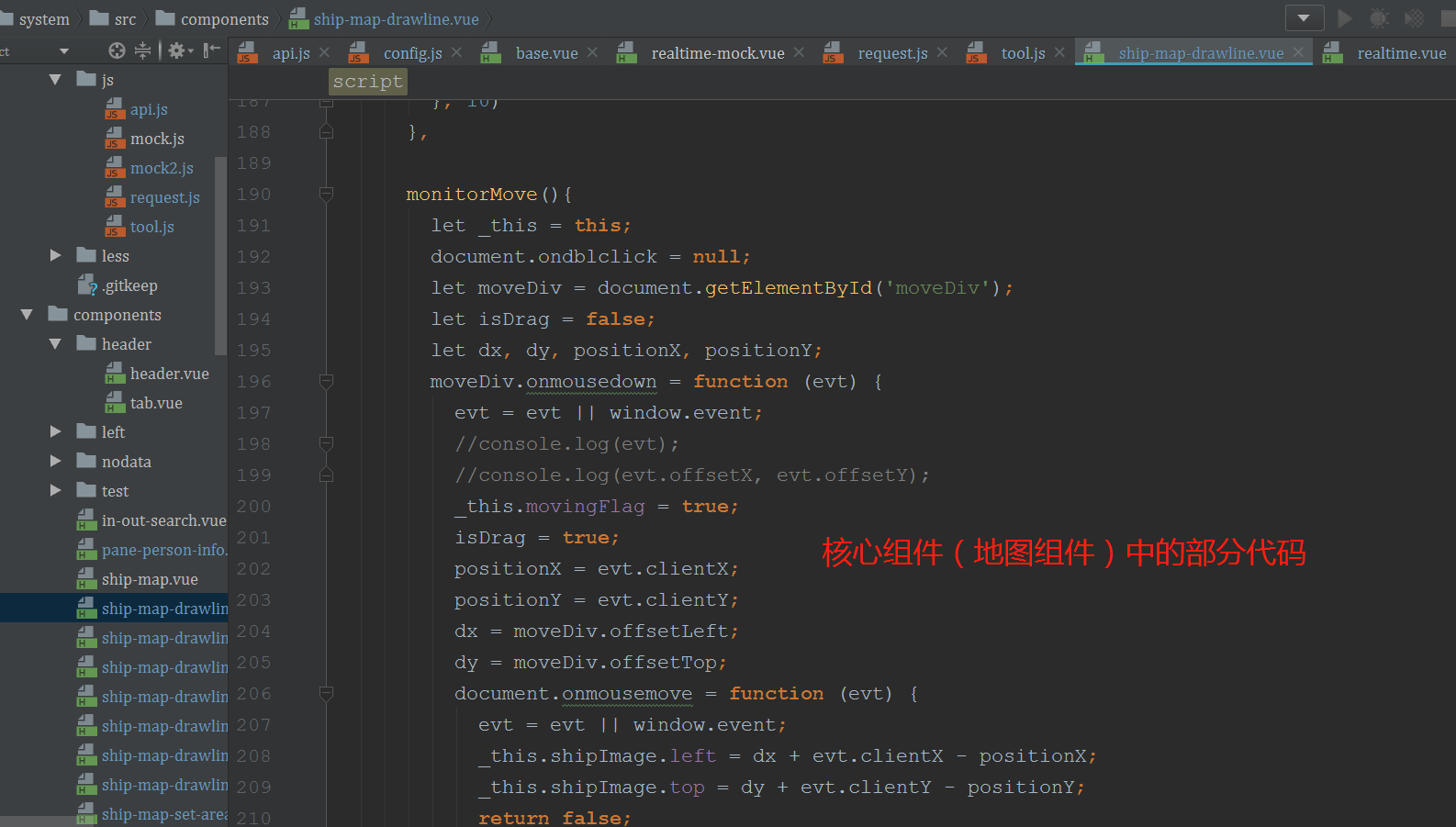Click the Run with Coverage icon

(x=1415, y=18)
